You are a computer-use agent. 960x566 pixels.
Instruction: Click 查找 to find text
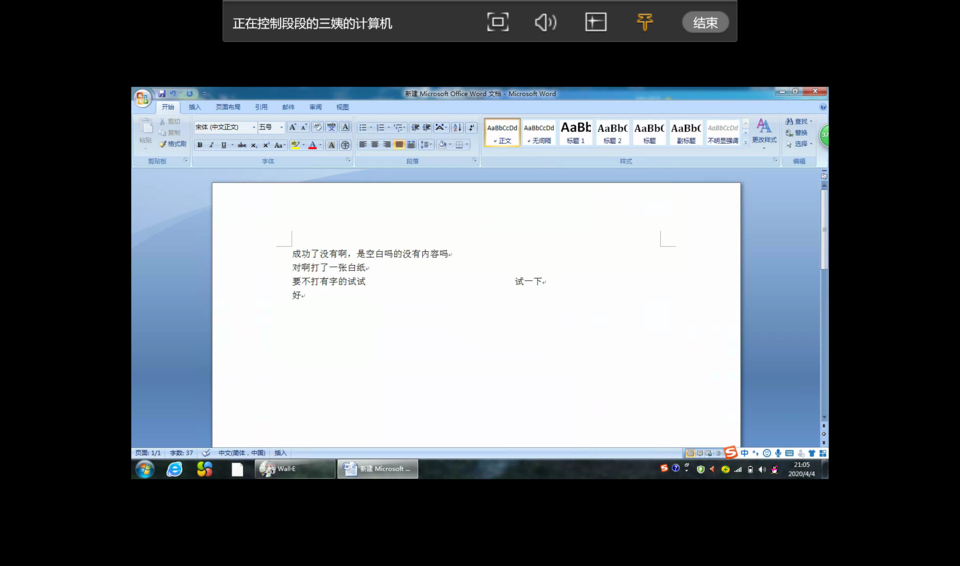(799, 122)
